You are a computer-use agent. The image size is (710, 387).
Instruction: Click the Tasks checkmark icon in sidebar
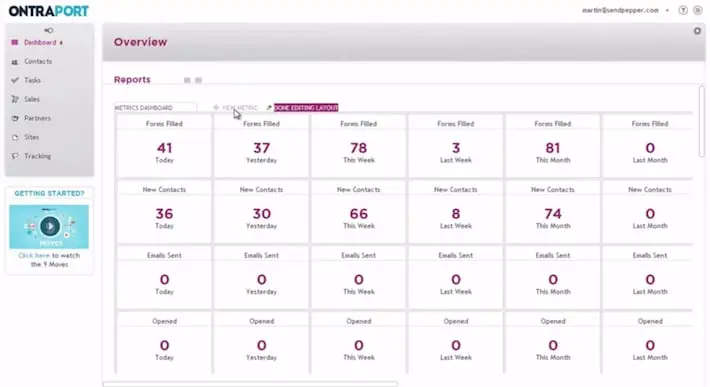click(14, 80)
